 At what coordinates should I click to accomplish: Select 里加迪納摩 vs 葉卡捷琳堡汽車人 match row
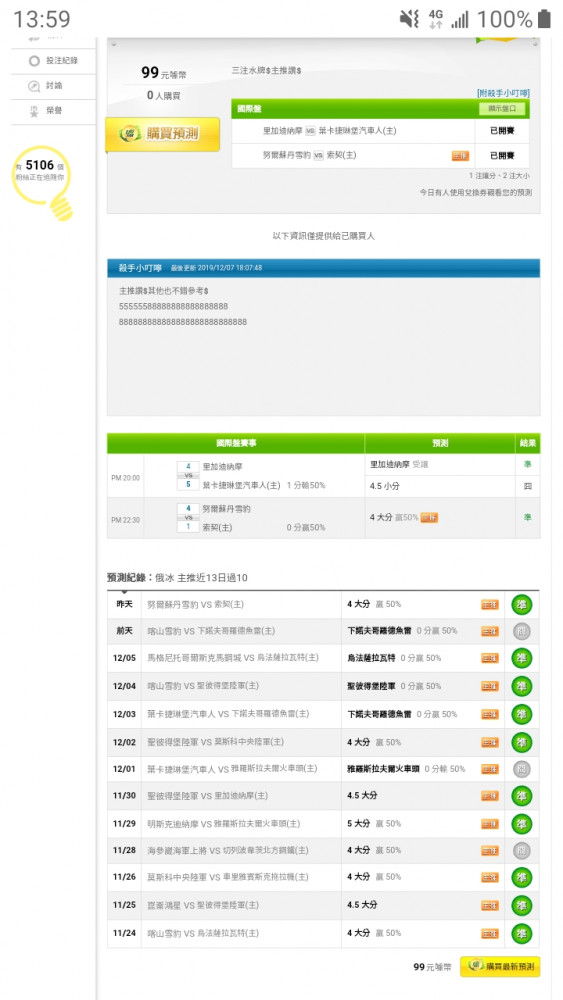pos(380,131)
